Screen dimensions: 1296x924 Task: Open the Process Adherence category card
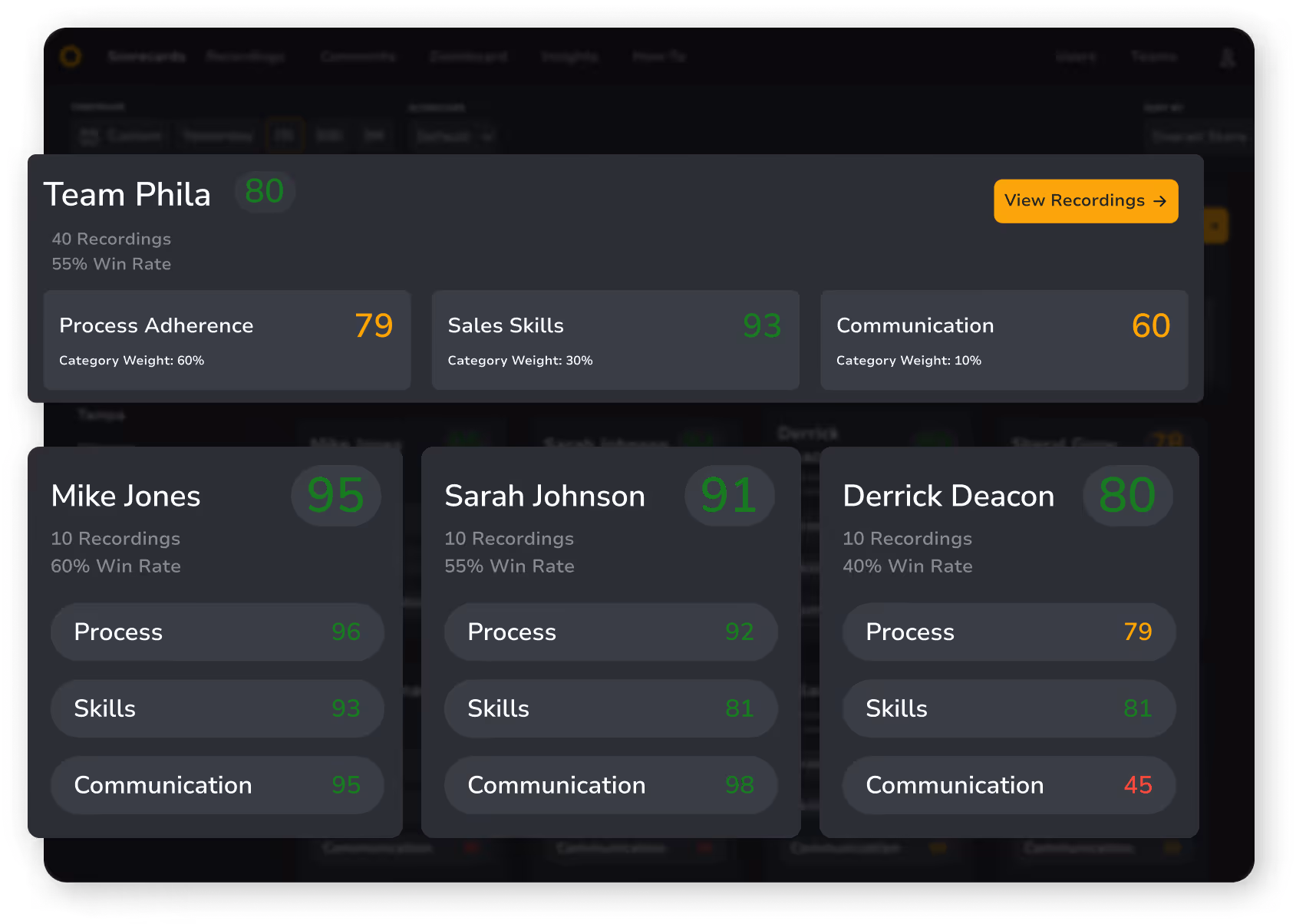[x=226, y=339]
